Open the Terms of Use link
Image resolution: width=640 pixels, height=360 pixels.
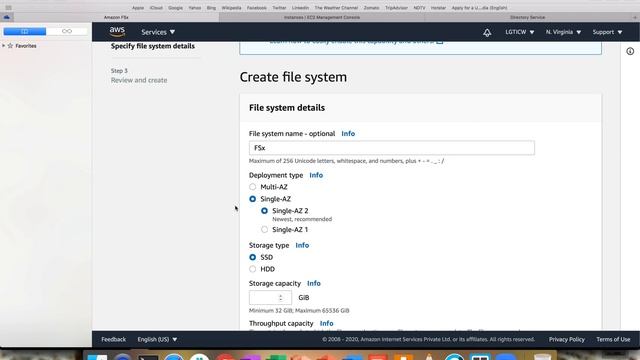(613, 339)
